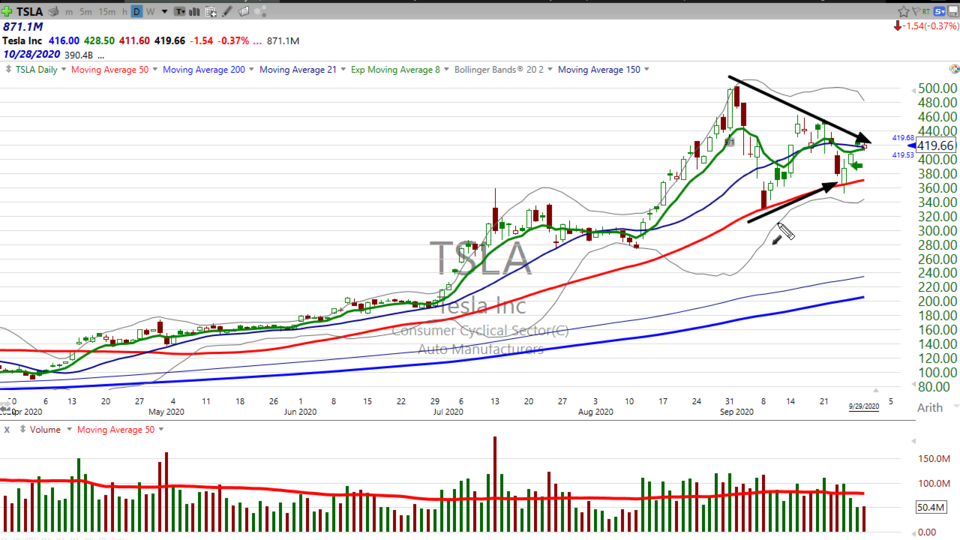Screen dimensions: 960x540
Task: Click the red -1.54(-0.37%) change readout
Action: coord(926,26)
